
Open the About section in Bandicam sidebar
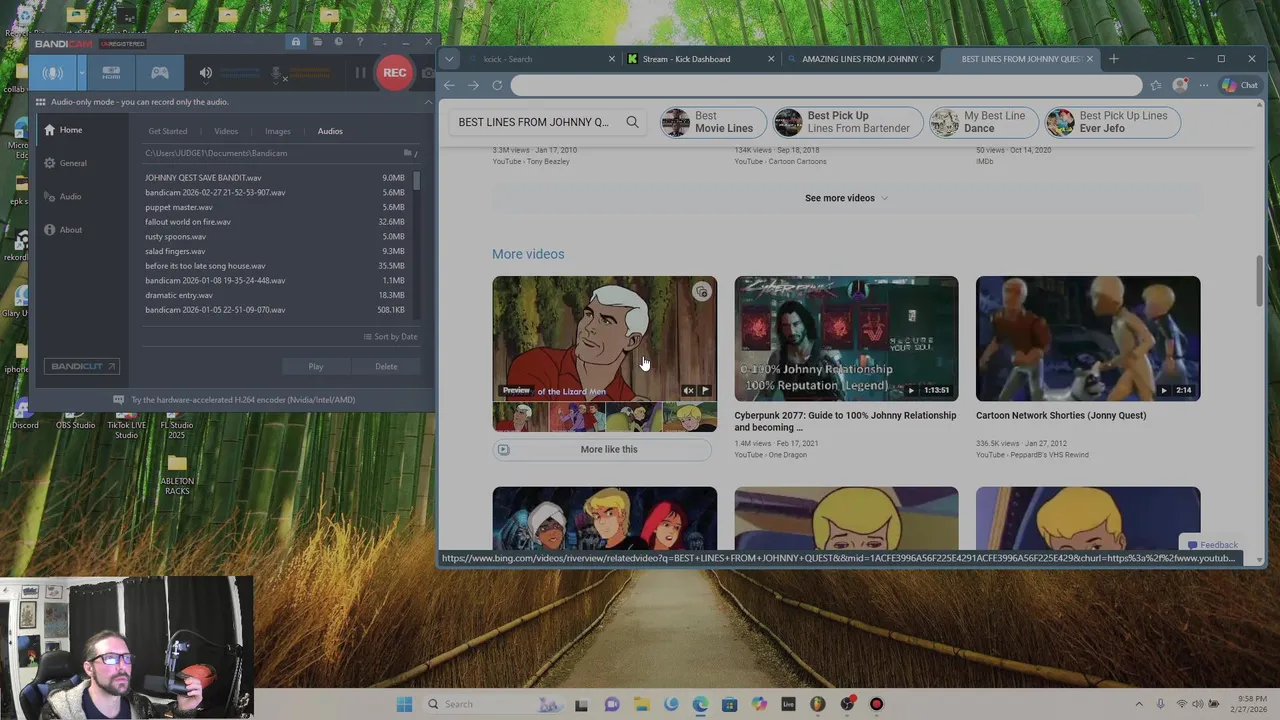[70, 230]
